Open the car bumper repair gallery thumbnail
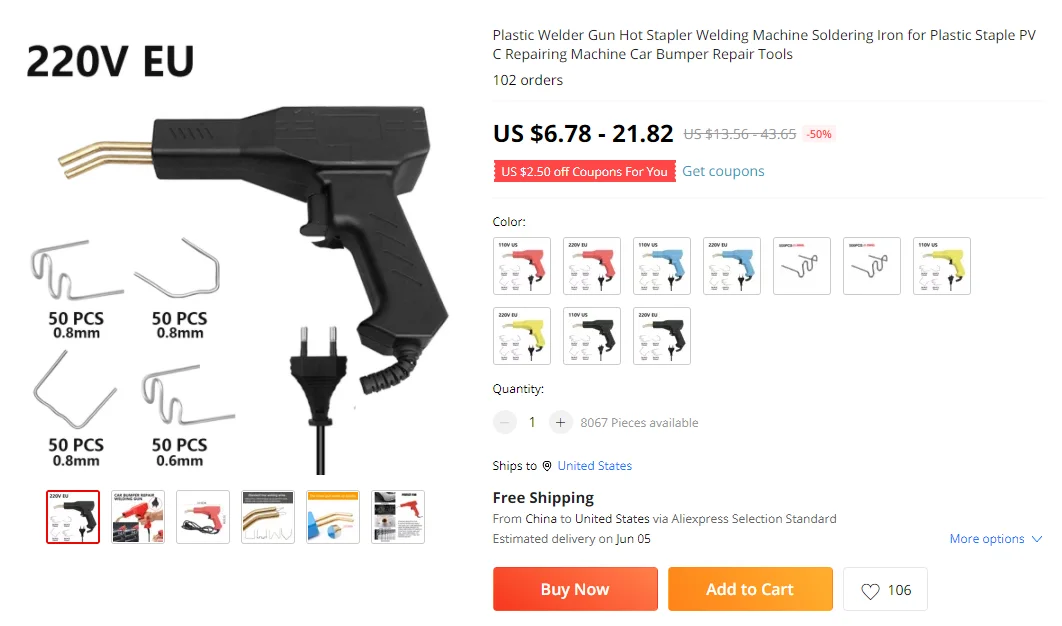Image resolution: width=1062 pixels, height=626 pixels. click(138, 518)
